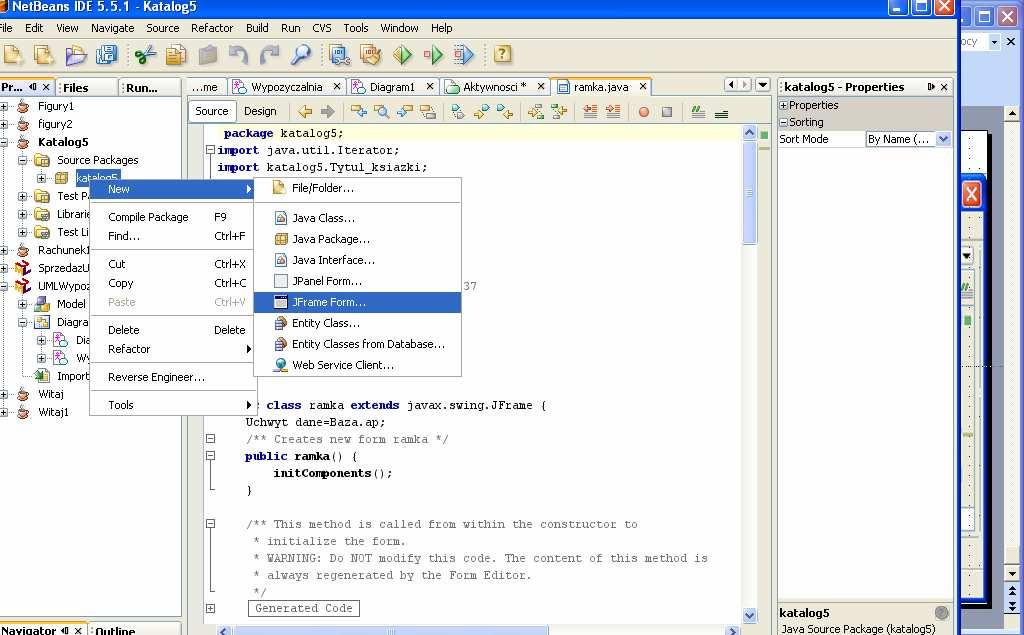Click the editor Back navigation arrow
The width and height of the screenshot is (1024, 635).
click(x=305, y=112)
